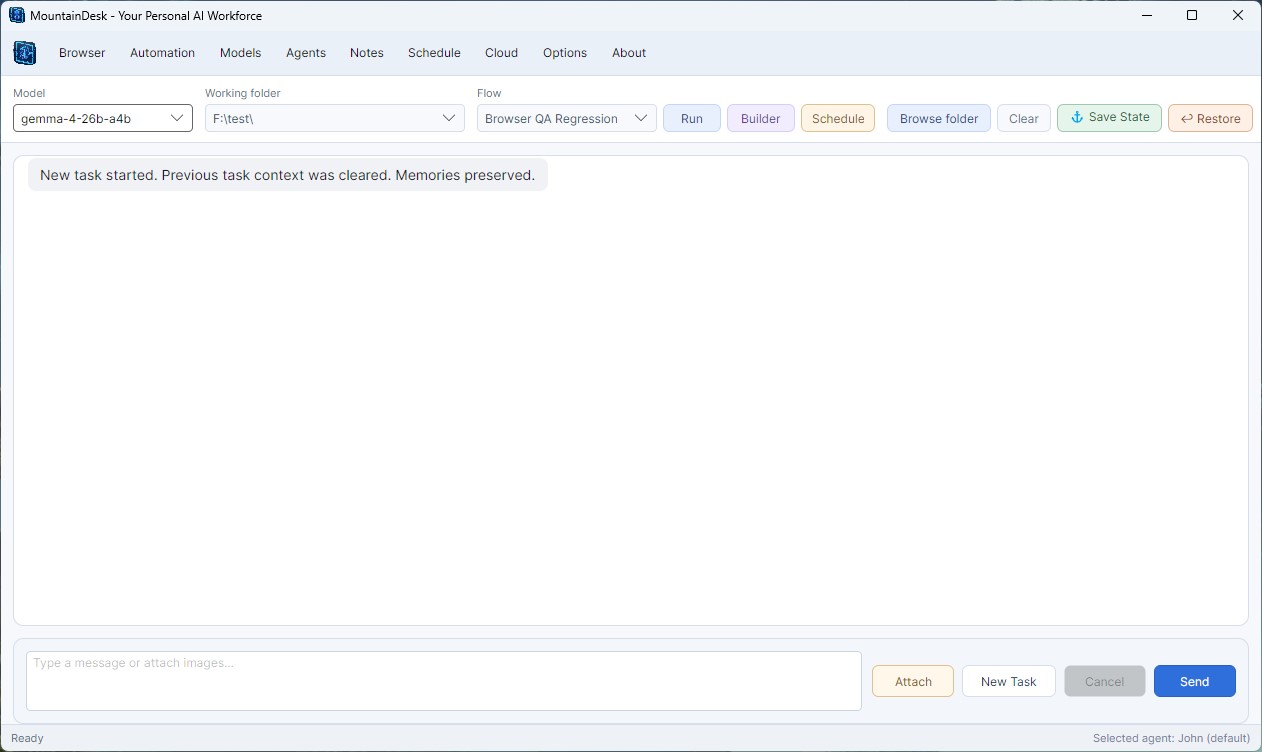Start a New Task
This screenshot has width=1262, height=752.
click(1009, 681)
